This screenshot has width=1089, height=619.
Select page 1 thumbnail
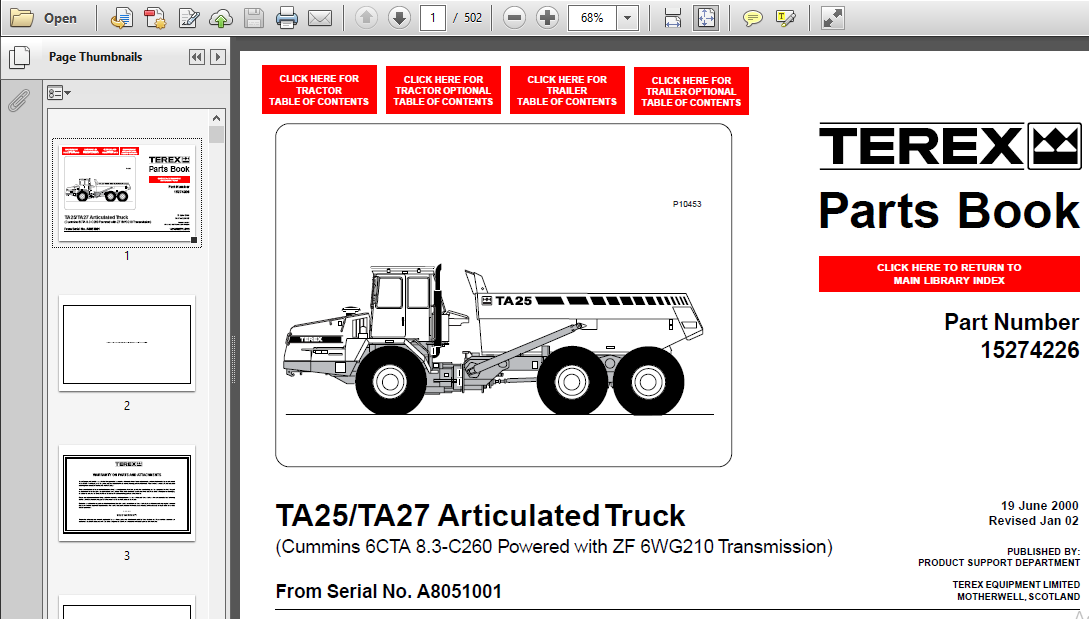[127, 192]
